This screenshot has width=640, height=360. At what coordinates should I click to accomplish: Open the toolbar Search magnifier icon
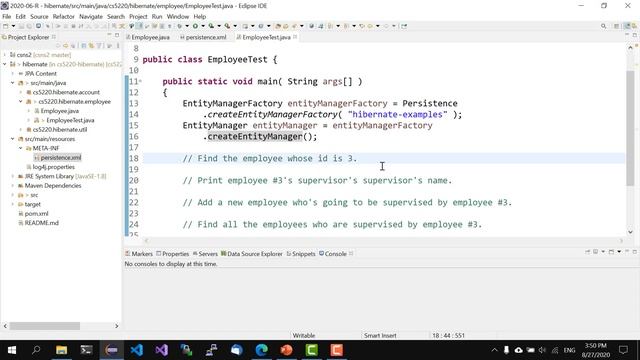pyautogui.click(x=603, y=26)
